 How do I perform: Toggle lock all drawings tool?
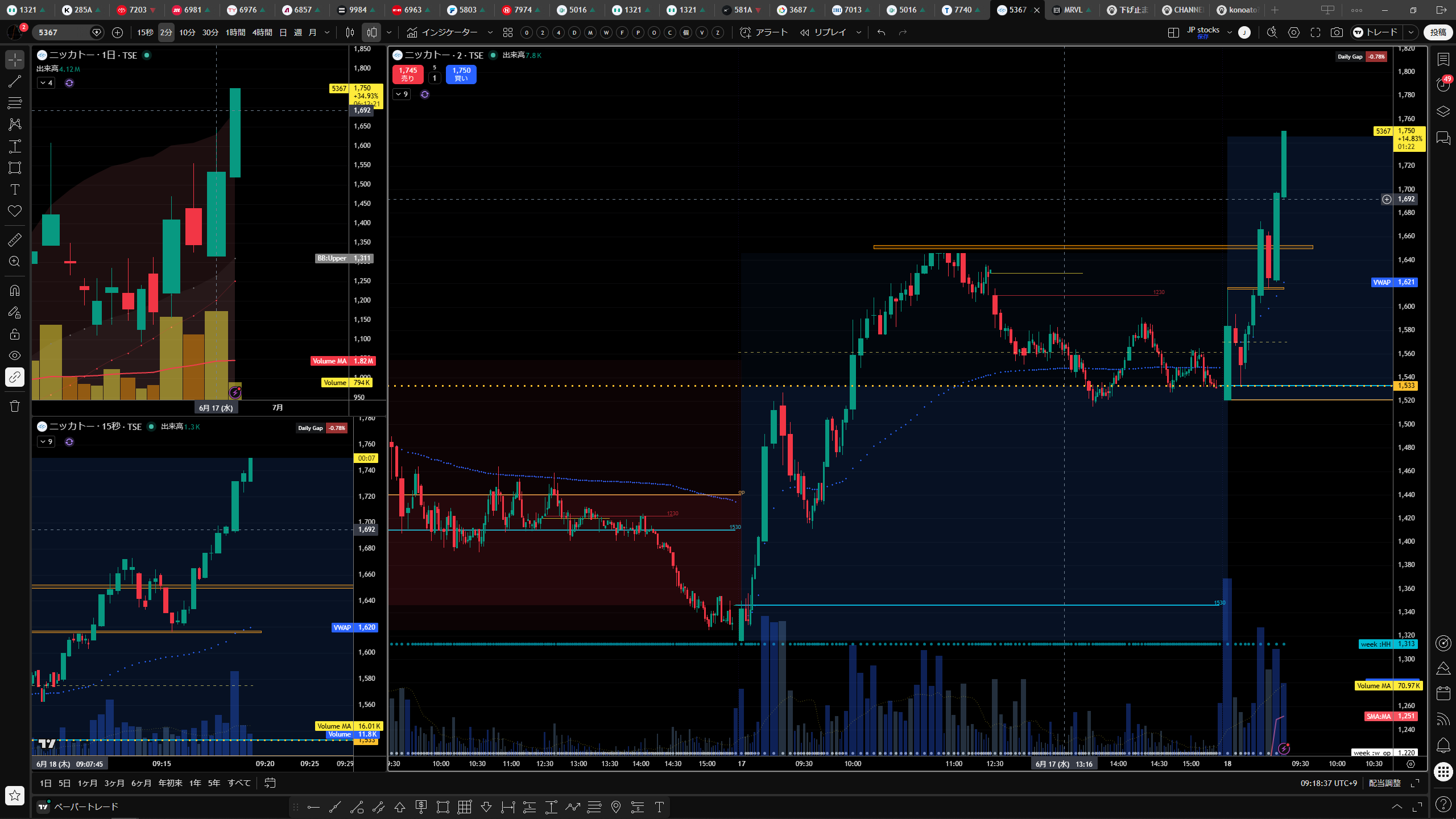point(15,334)
